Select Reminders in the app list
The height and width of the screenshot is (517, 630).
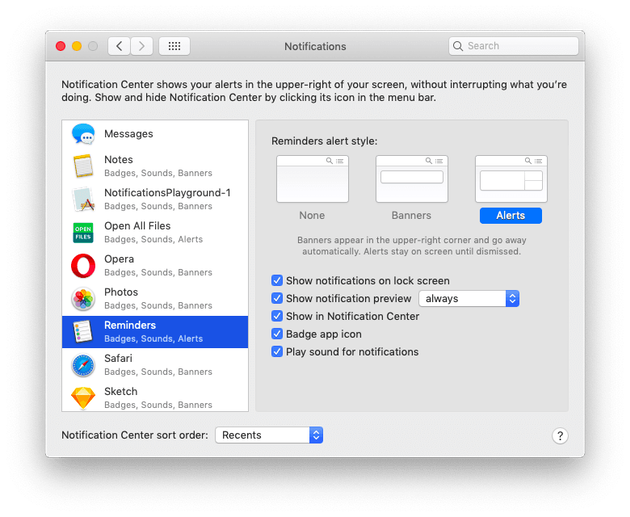pos(155,332)
